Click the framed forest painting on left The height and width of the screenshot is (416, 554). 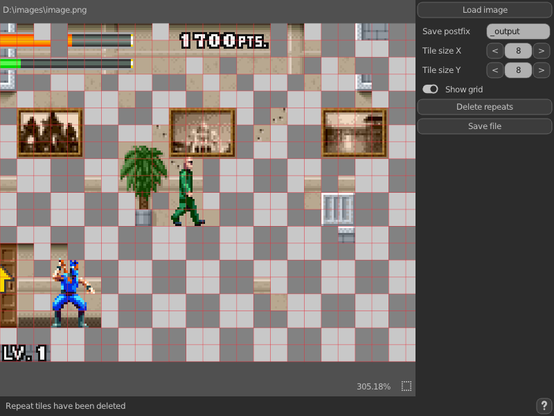click(50, 133)
